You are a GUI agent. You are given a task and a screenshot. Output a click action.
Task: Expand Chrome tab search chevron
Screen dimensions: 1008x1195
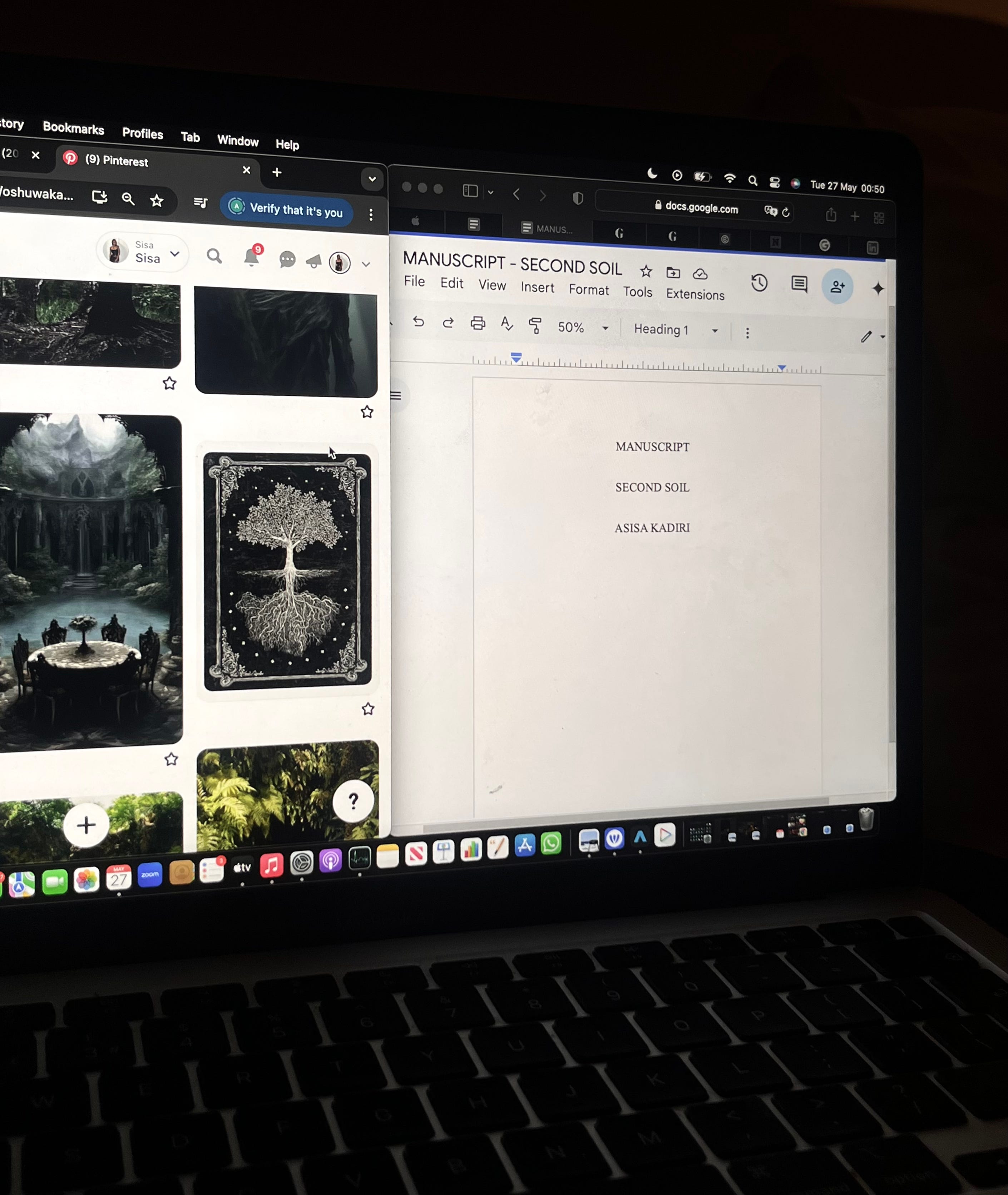click(372, 179)
